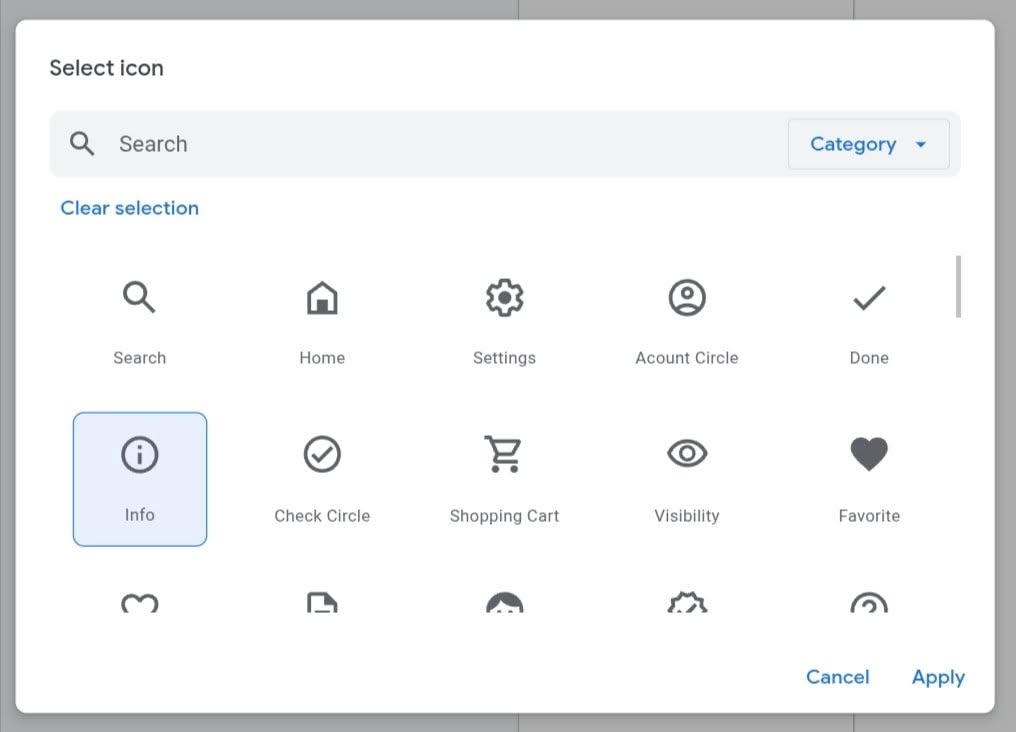Screen dimensions: 1016x732
Task: Choose the Visibility eye icon
Action: [x=687, y=455]
